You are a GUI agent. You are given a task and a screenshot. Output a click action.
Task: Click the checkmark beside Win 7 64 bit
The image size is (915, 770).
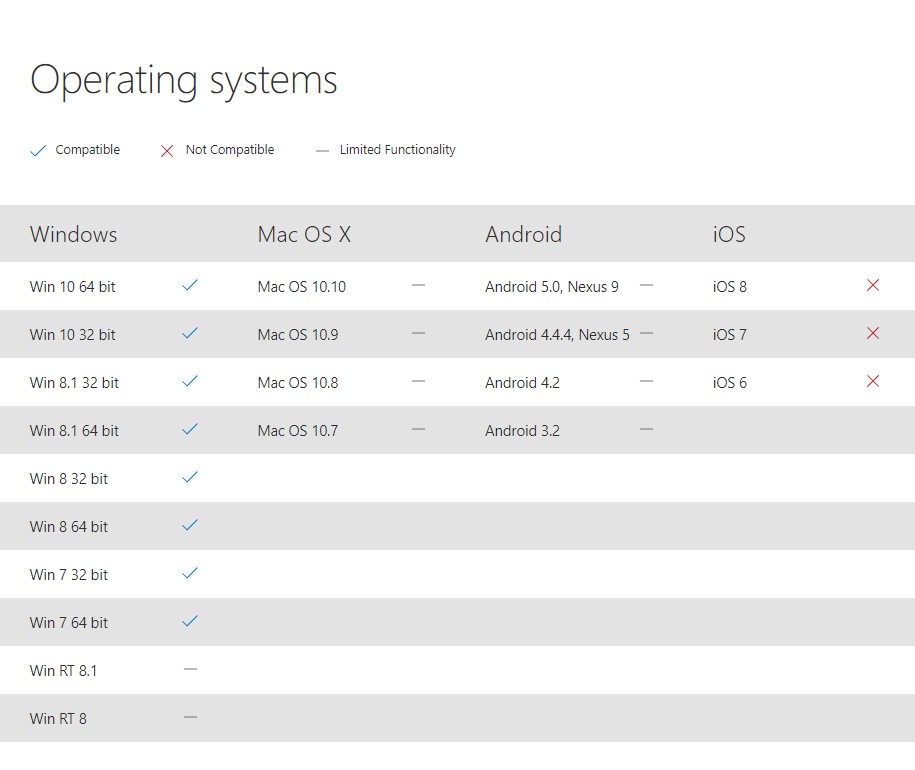[190, 621]
